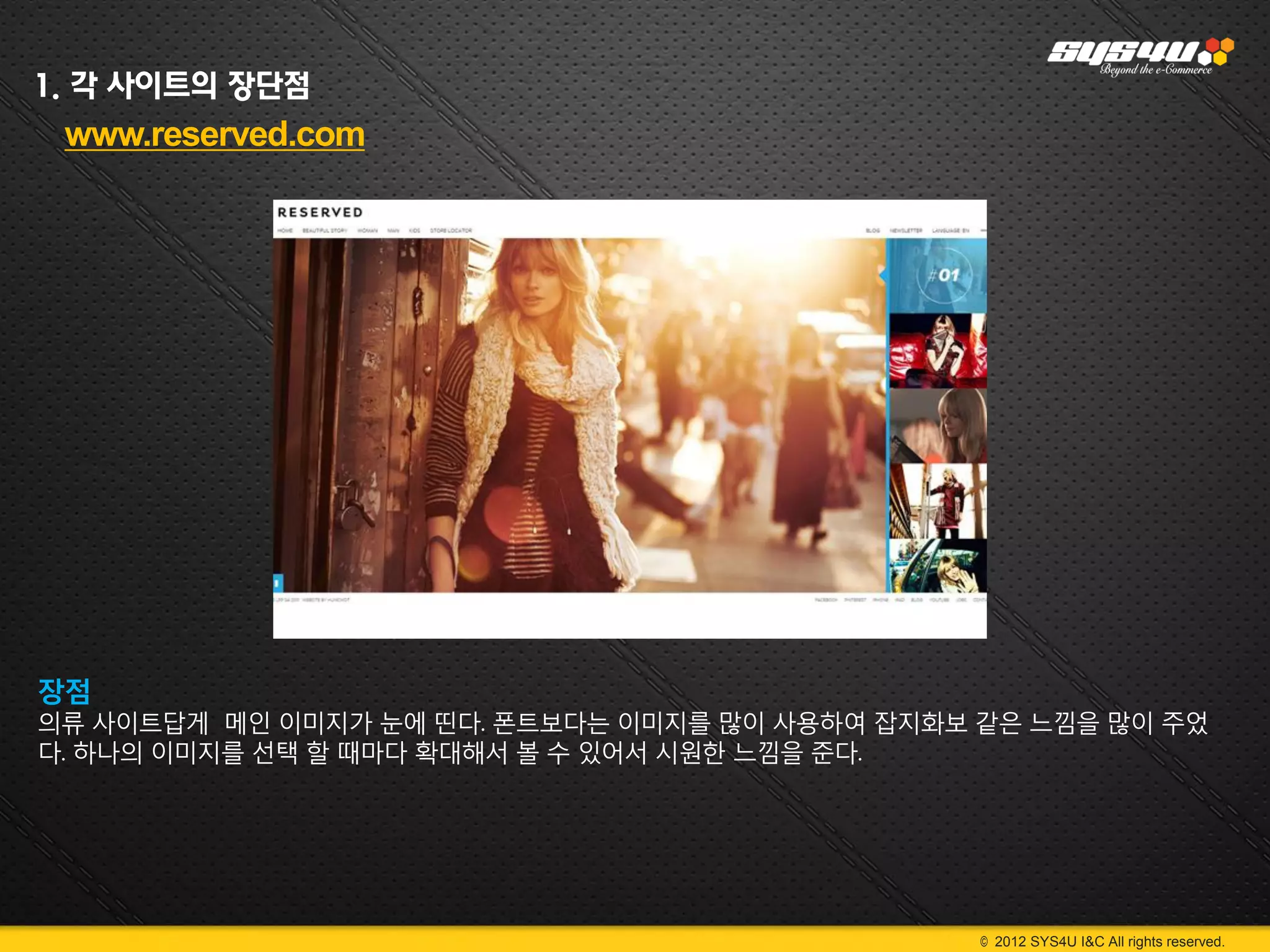
Task: Open the STORE LOCATOR menu item
Action: pyautogui.click(x=451, y=231)
